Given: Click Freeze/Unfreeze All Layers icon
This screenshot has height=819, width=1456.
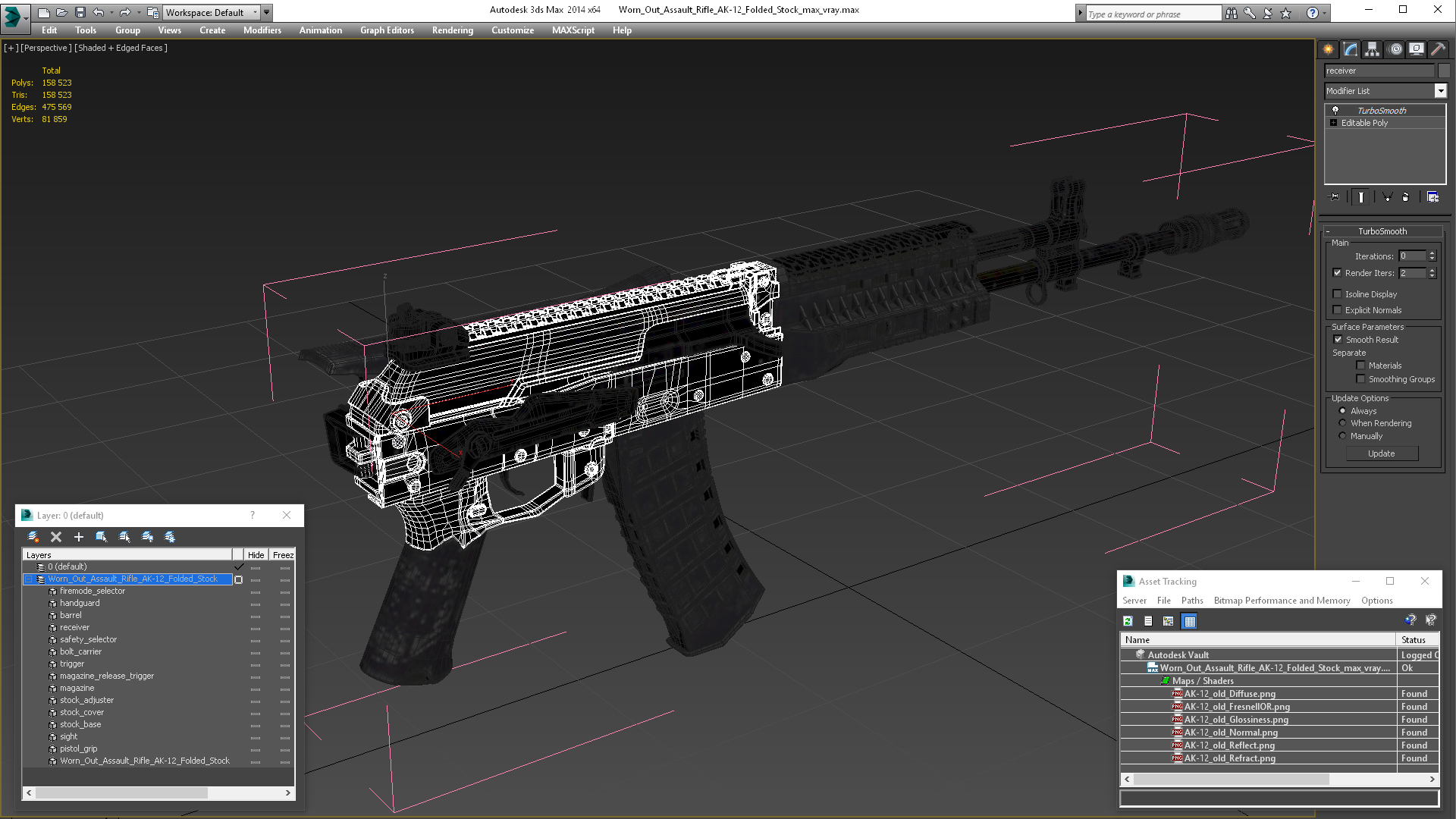Looking at the screenshot, I should (x=170, y=537).
